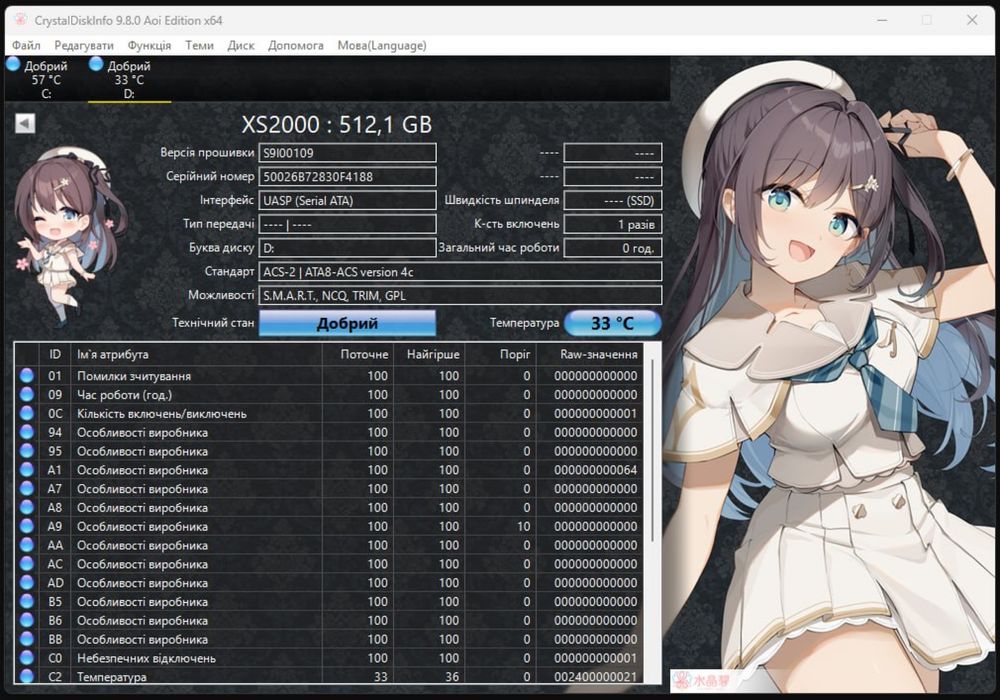This screenshot has height=700, width=1000.
Task: Click status orb of attribute 01
Action: [x=27, y=376]
